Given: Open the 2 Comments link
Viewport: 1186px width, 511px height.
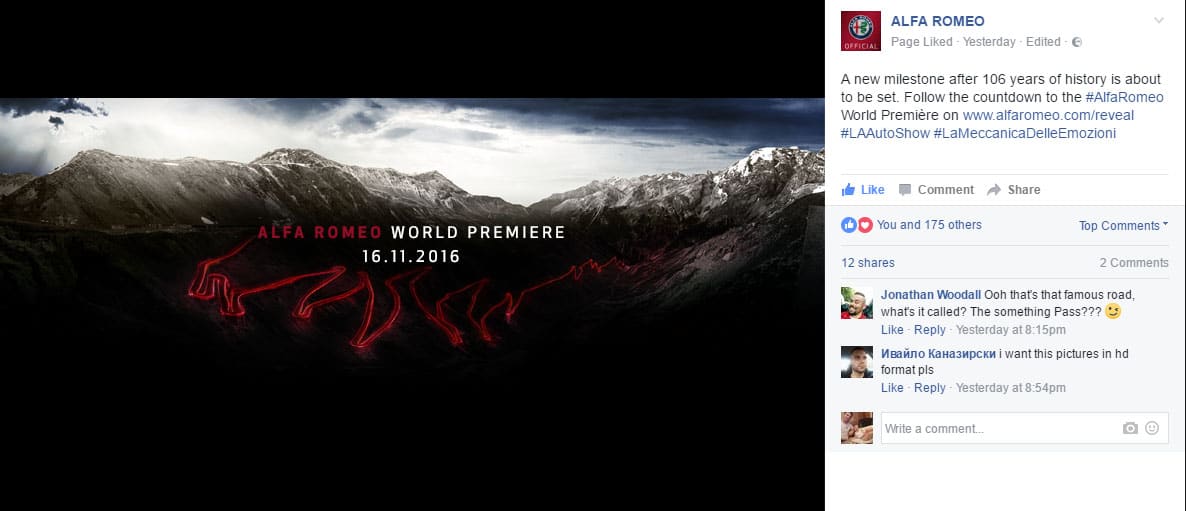Looking at the screenshot, I should point(1134,263).
